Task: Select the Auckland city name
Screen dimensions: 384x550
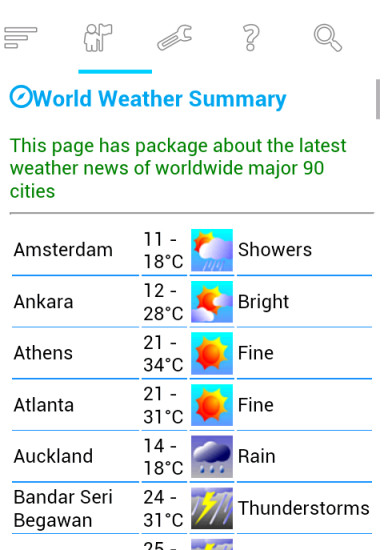Action: point(53,456)
